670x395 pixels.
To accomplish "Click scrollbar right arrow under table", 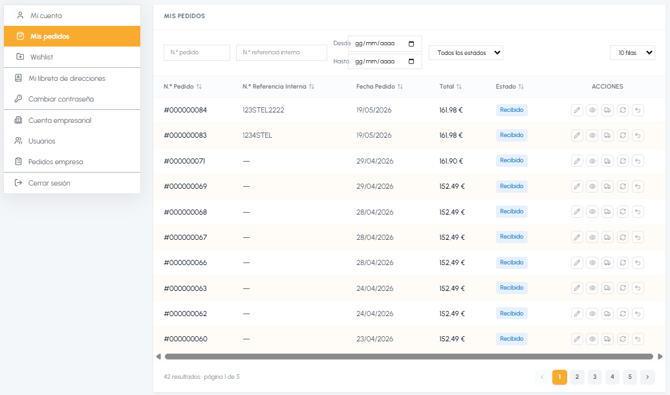I will [x=660, y=357].
